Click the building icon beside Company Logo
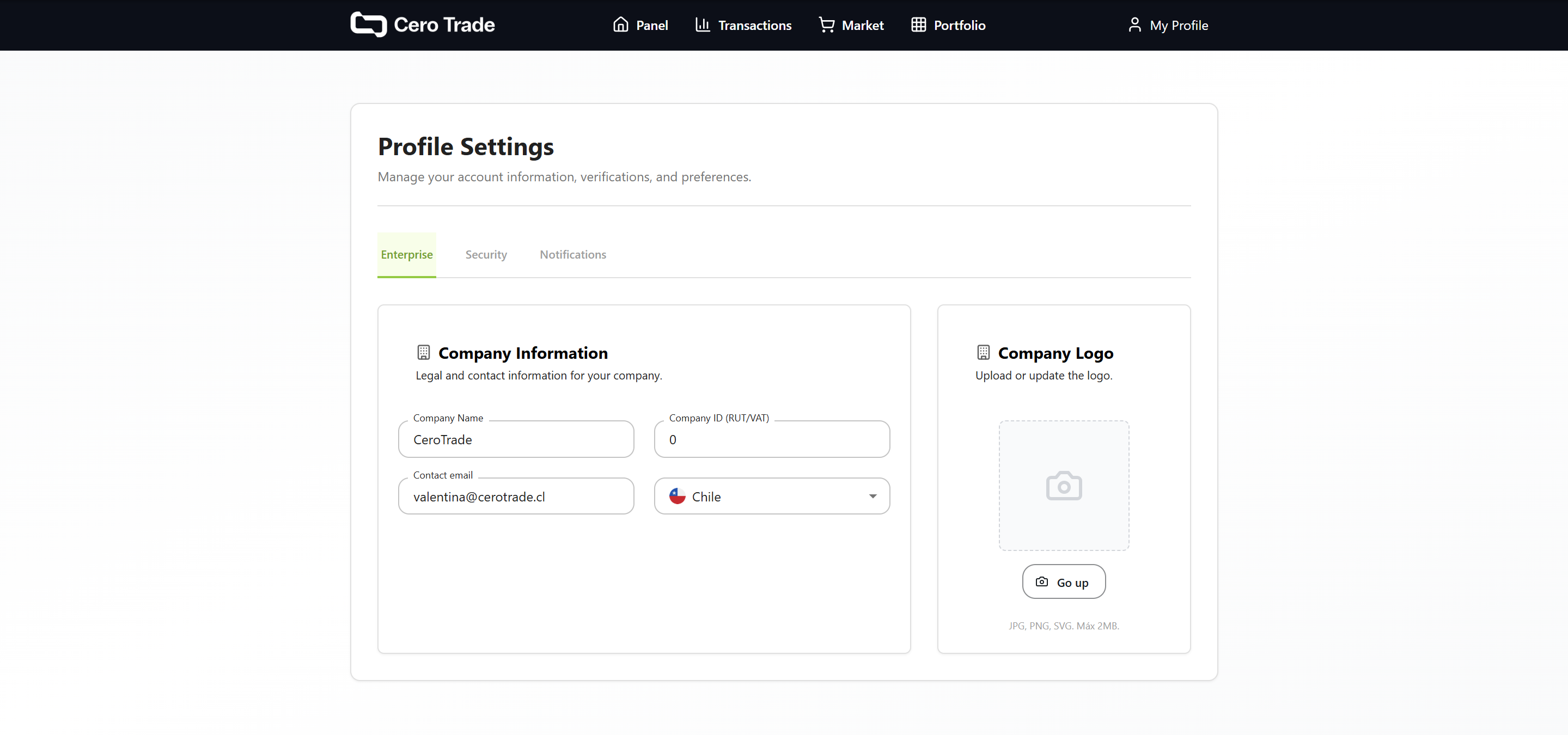The height and width of the screenshot is (735, 1568). (983, 352)
